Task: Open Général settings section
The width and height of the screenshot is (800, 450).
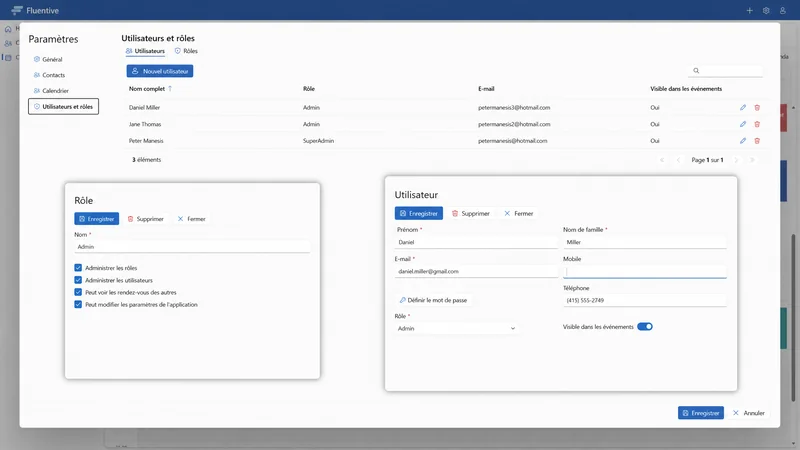Action: tap(48, 59)
